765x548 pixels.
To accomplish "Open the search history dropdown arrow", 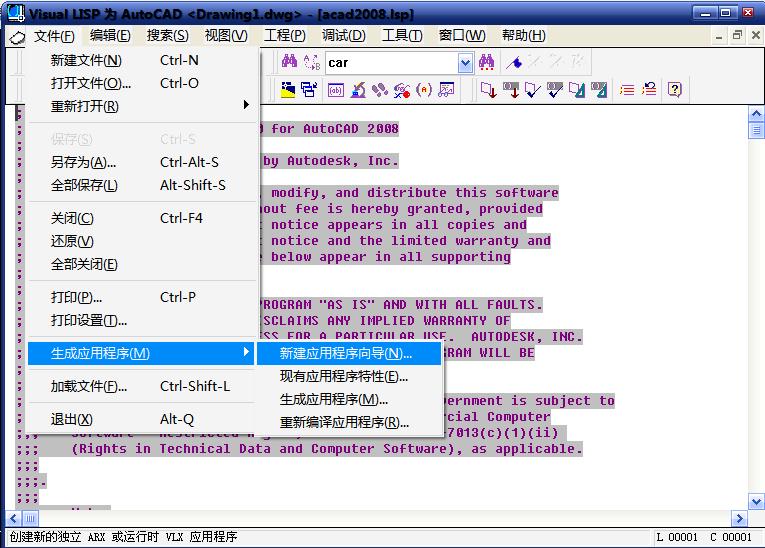I will pyautogui.click(x=465, y=63).
